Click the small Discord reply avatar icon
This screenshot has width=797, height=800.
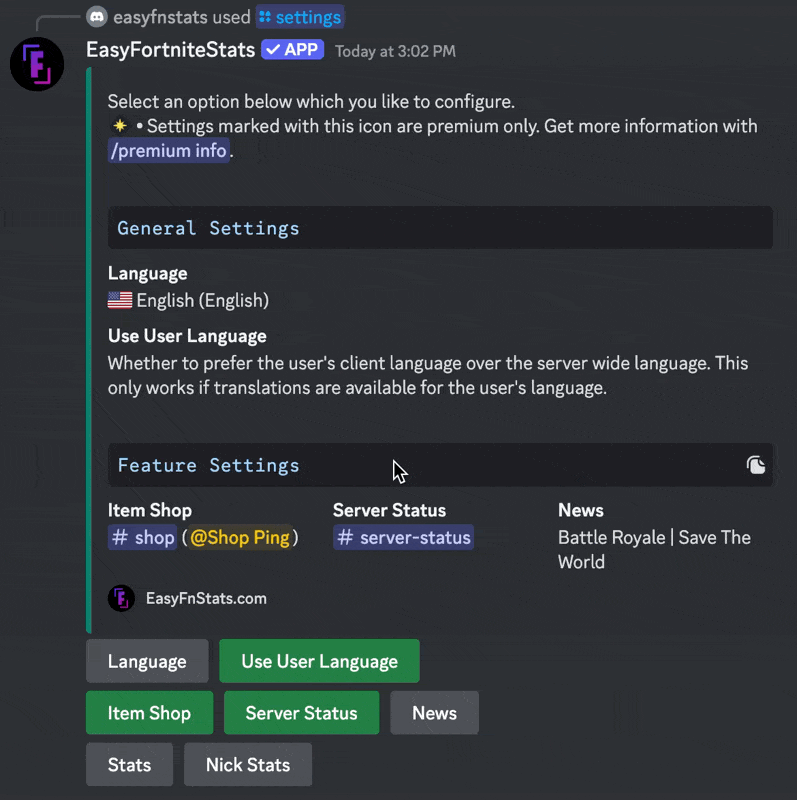(97, 16)
